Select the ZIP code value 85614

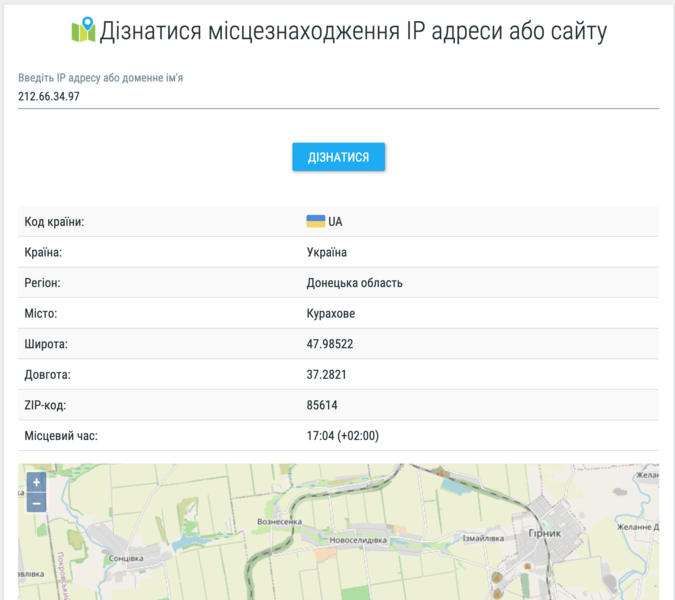[x=322, y=405]
